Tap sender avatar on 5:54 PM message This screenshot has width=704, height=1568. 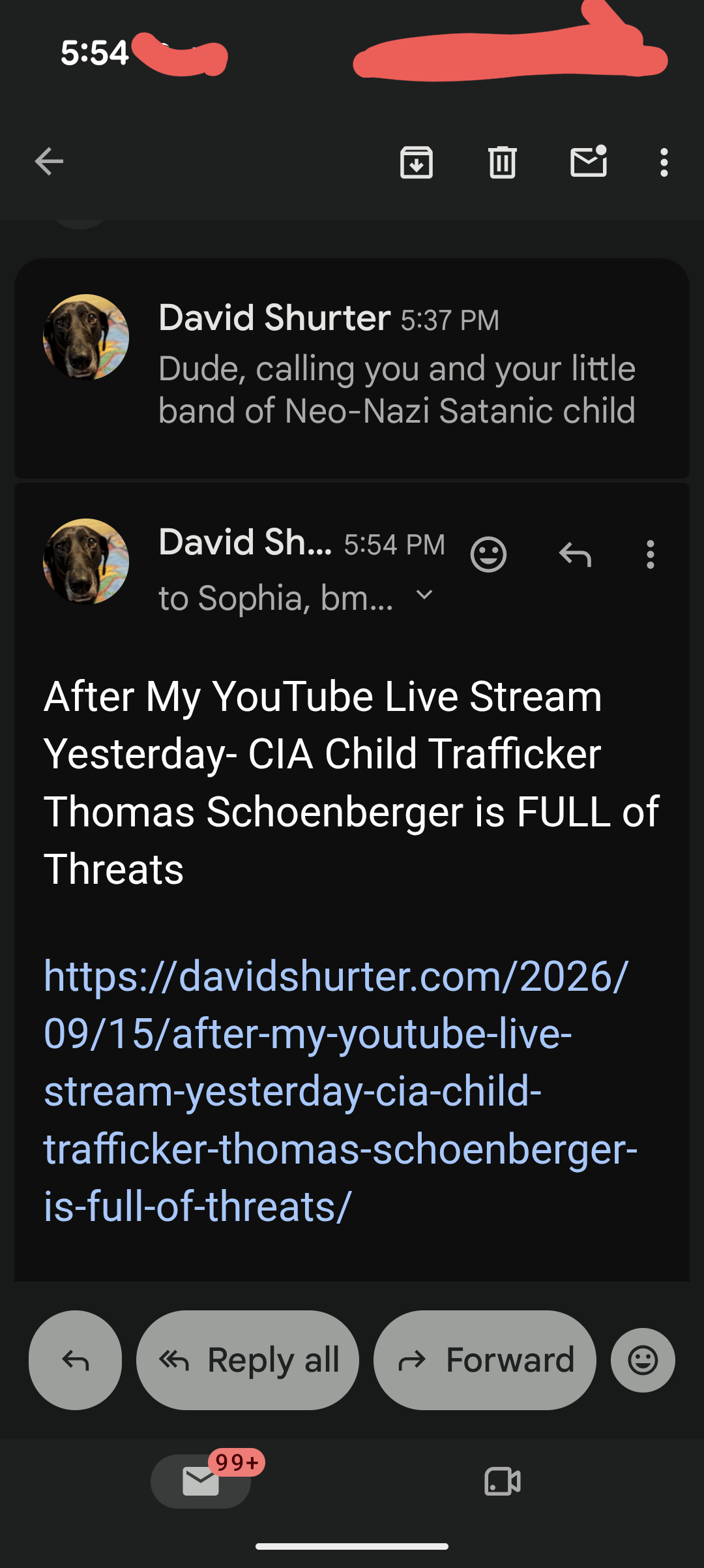86,562
